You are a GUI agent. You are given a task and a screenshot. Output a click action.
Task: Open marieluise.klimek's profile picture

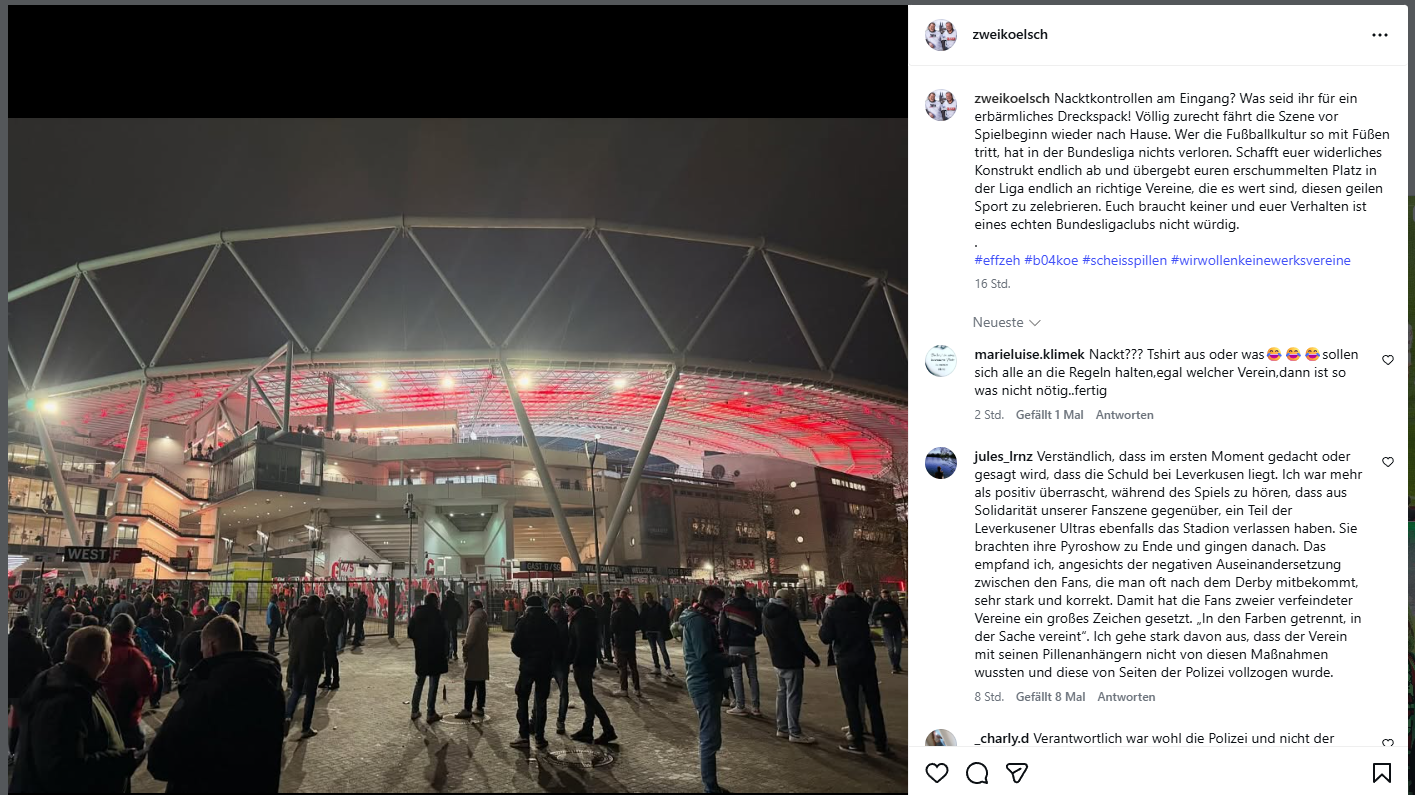click(x=941, y=361)
